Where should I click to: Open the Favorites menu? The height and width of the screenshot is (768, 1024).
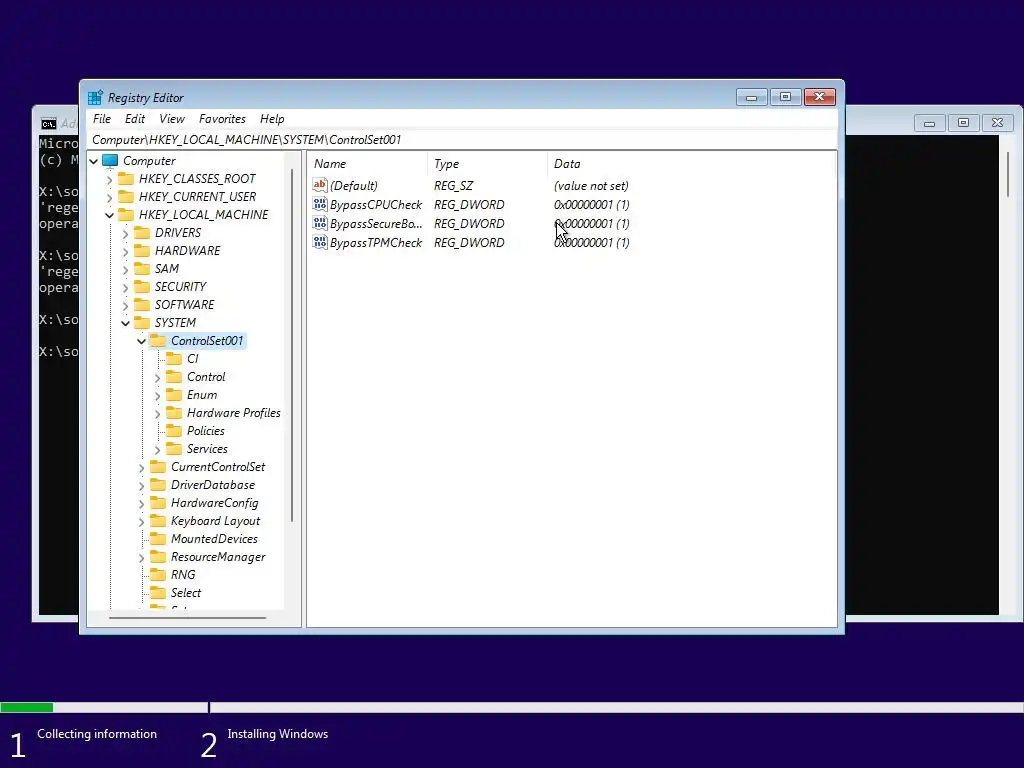[222, 119]
